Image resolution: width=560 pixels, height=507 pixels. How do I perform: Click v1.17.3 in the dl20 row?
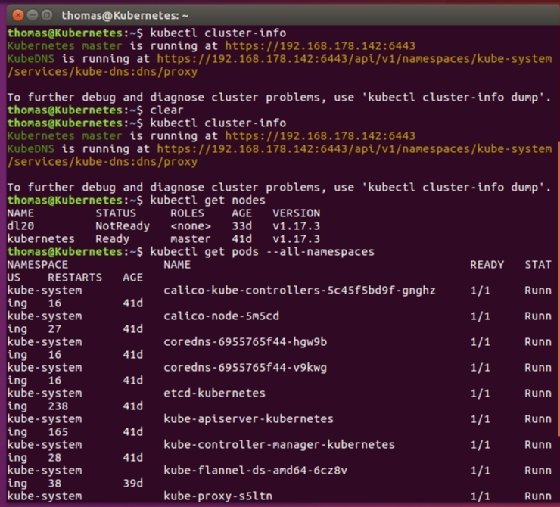click(x=296, y=226)
